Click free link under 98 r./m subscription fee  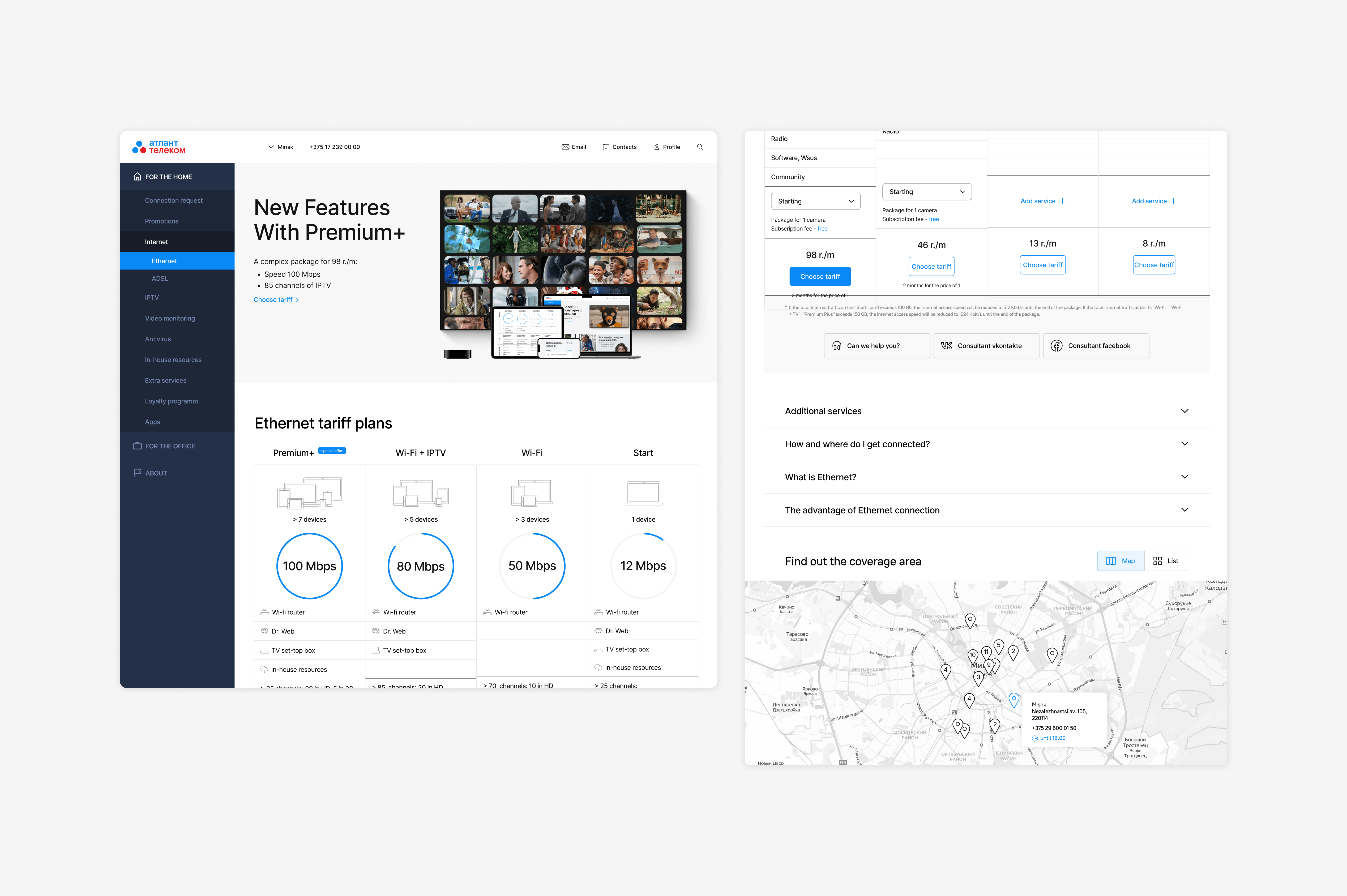click(x=822, y=229)
